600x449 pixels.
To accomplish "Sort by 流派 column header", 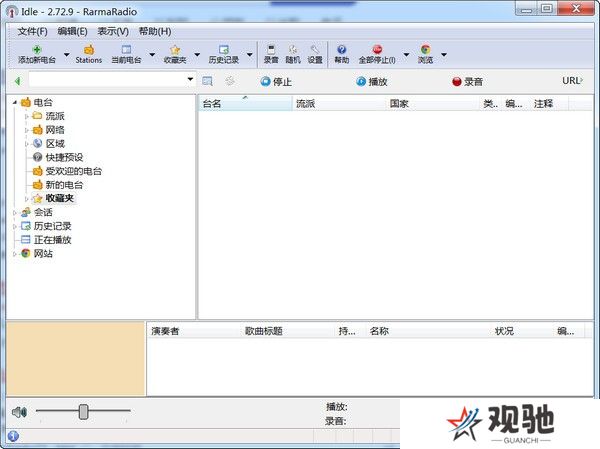I will [339, 104].
